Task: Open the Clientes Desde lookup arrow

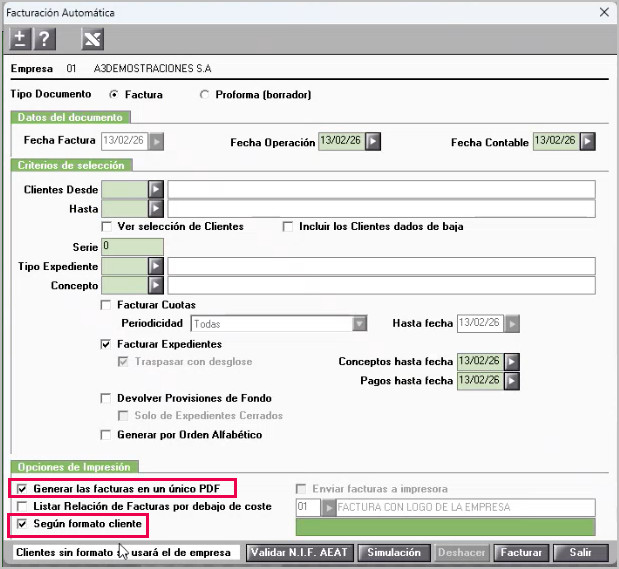Action: (156, 190)
